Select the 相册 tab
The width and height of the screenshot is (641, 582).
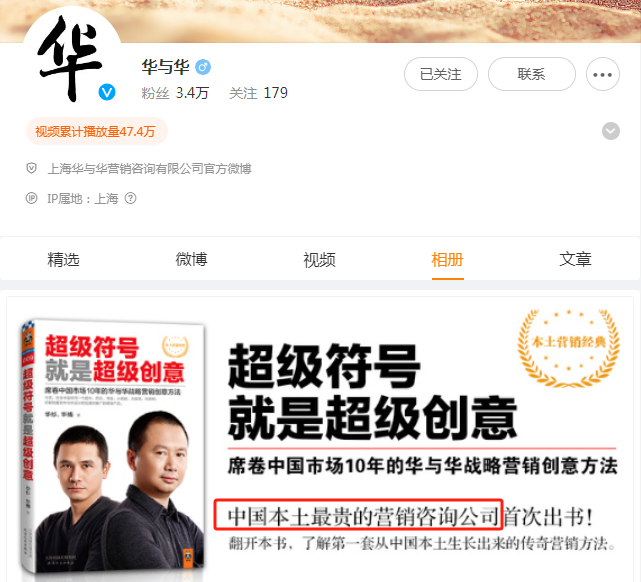point(448,260)
